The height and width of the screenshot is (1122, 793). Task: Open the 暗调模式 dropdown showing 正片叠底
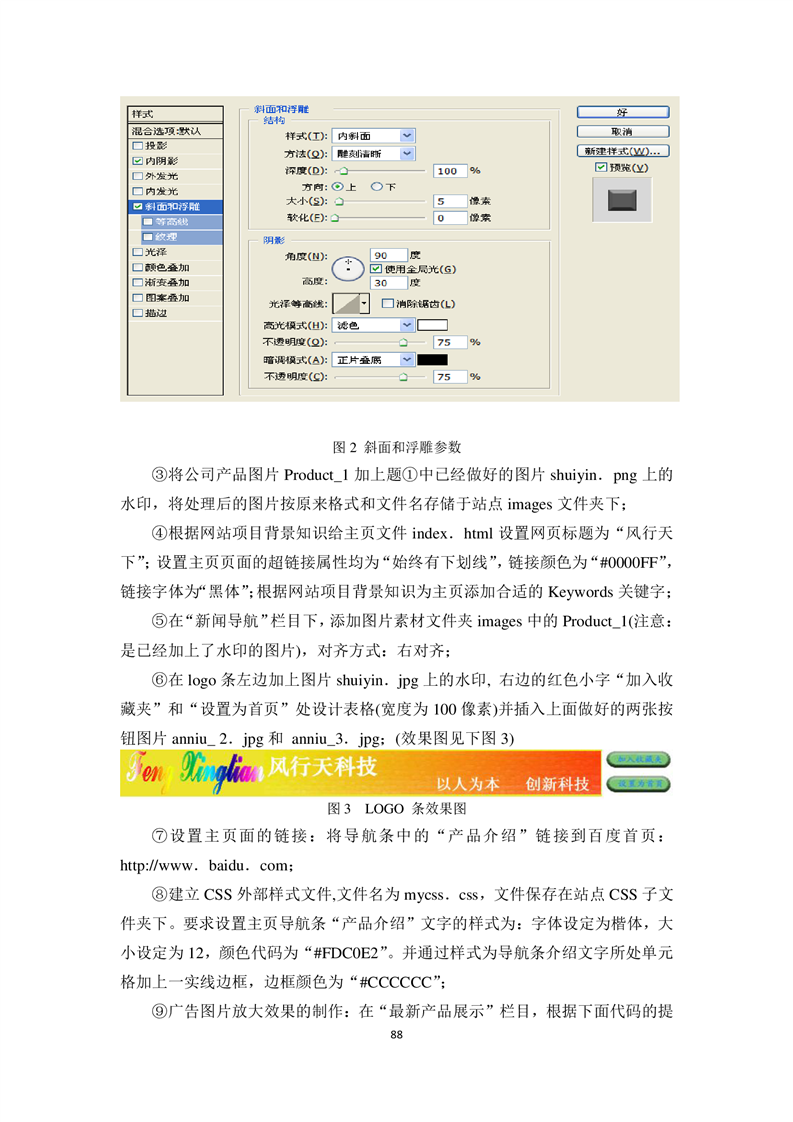coord(374,360)
